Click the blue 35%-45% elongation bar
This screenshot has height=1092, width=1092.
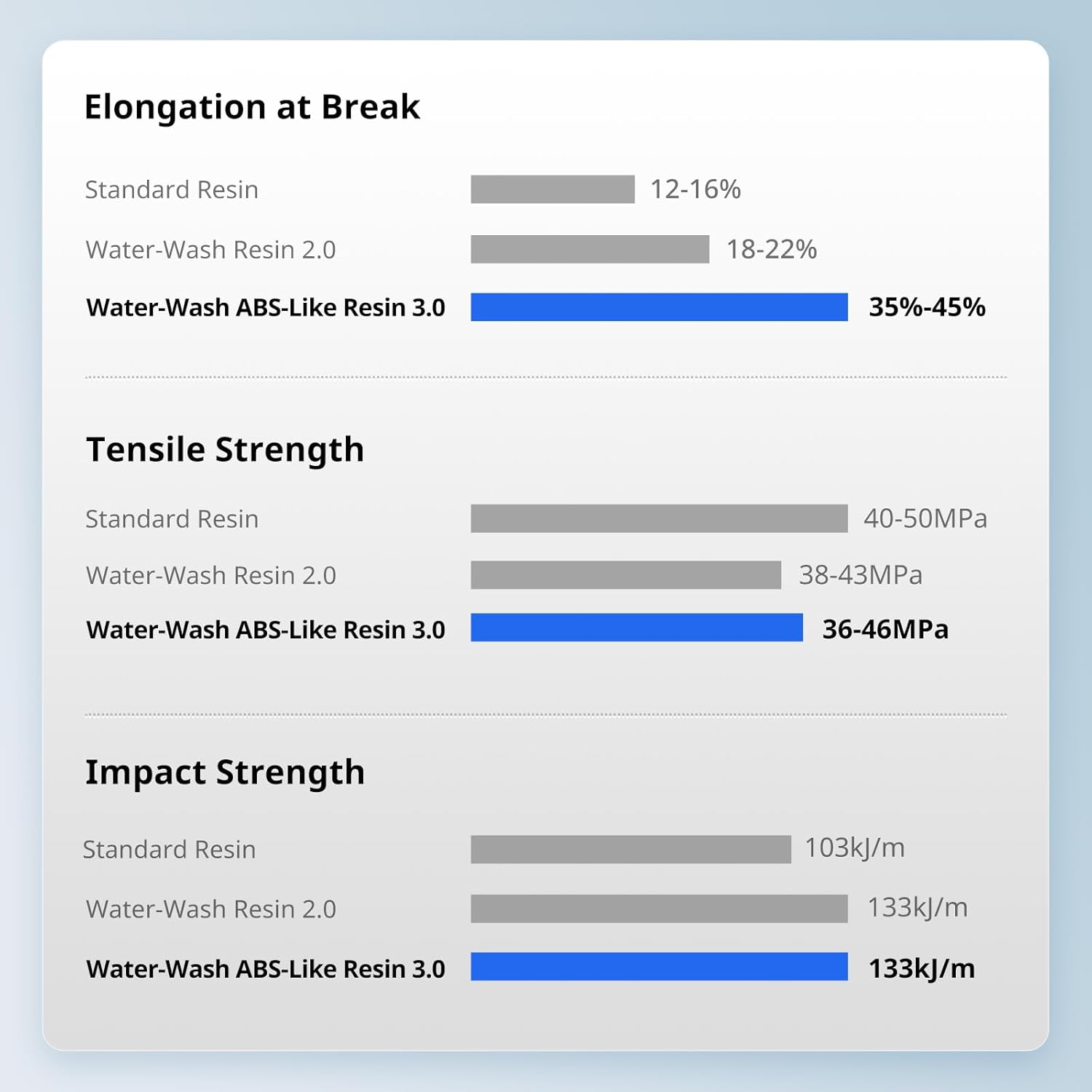(x=659, y=307)
